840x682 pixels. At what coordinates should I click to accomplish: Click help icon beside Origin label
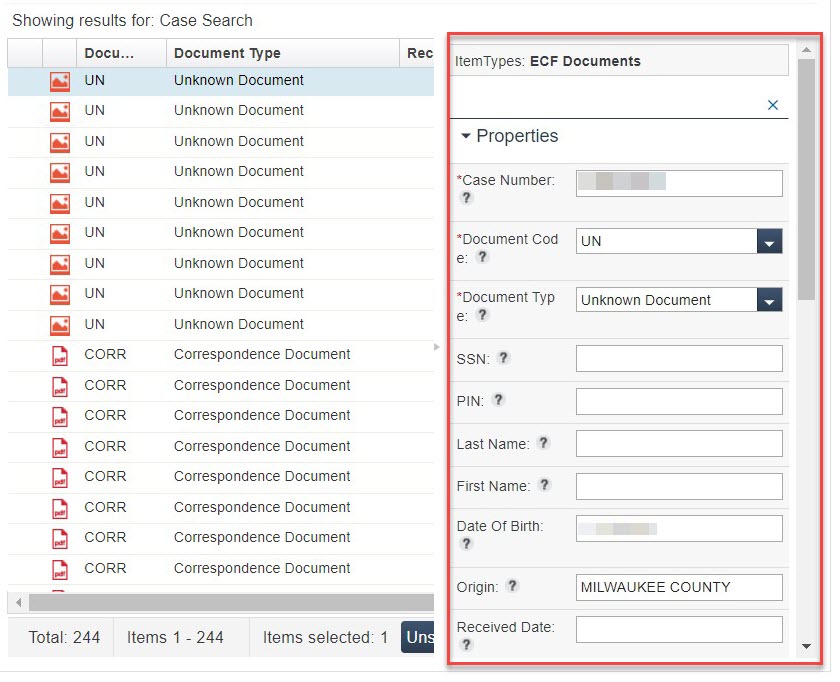(512, 586)
